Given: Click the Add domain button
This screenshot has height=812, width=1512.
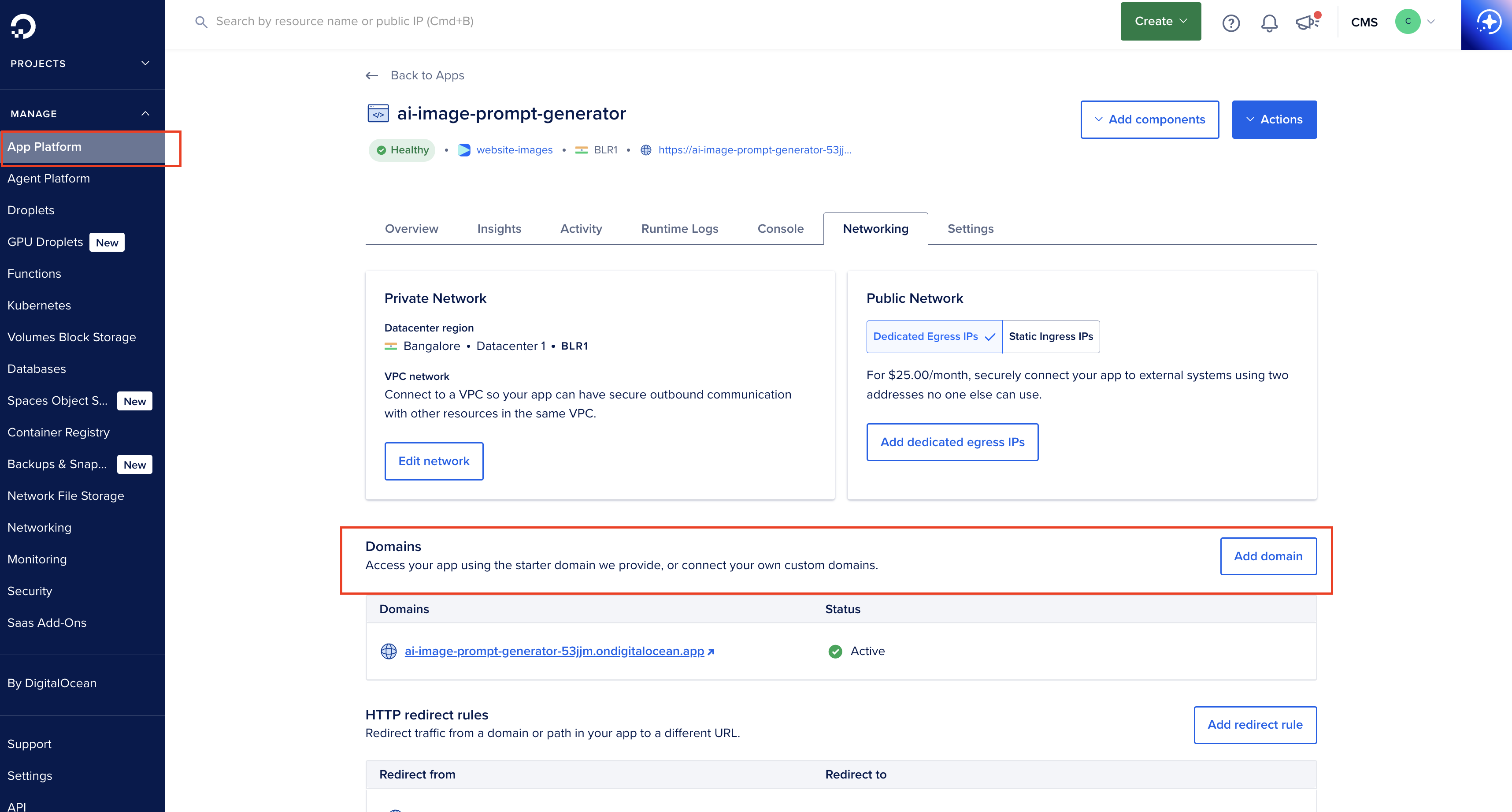Looking at the screenshot, I should 1268,556.
